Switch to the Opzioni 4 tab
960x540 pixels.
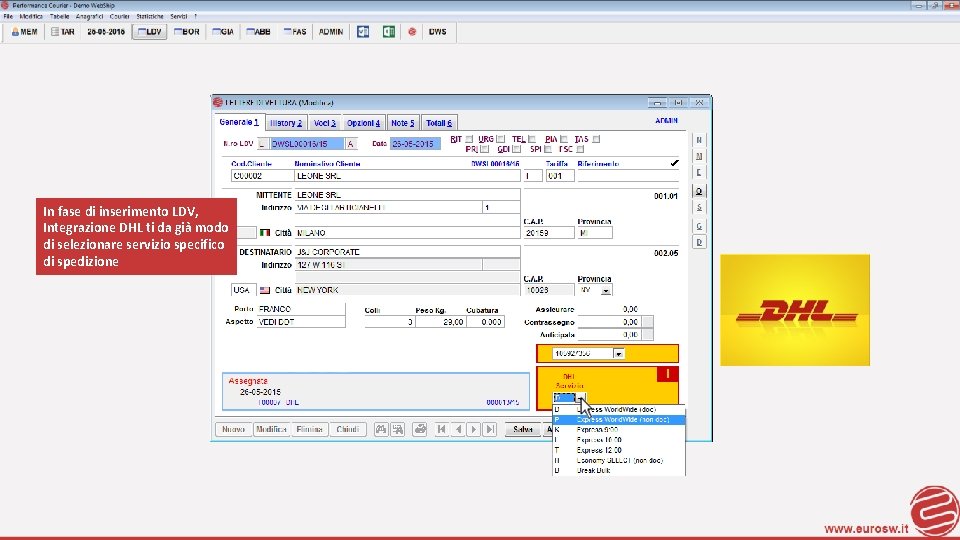pos(364,123)
